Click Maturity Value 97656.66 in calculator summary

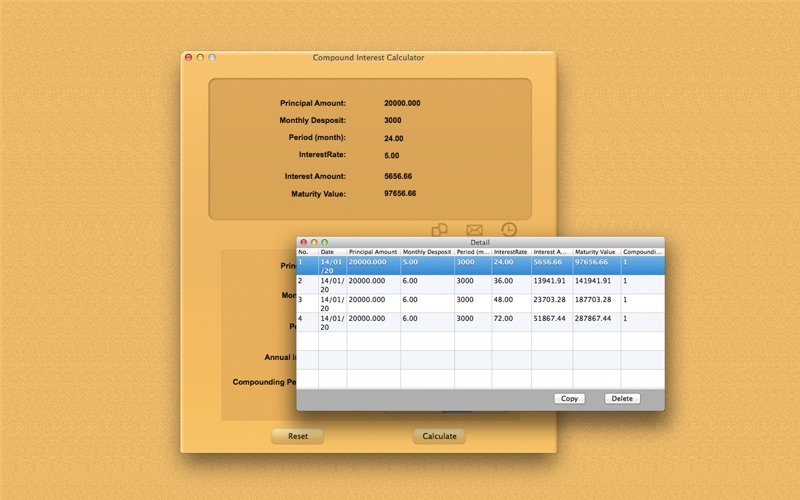(x=400, y=193)
